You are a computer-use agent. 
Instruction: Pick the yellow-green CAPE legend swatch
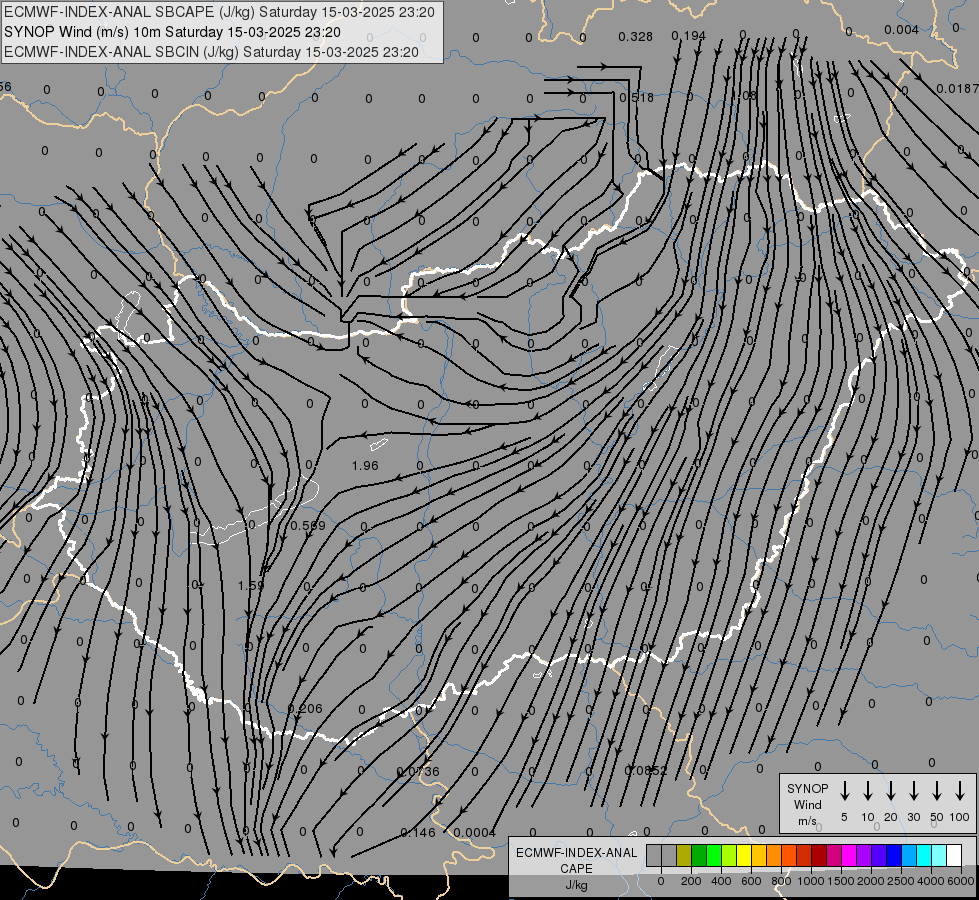729,855
